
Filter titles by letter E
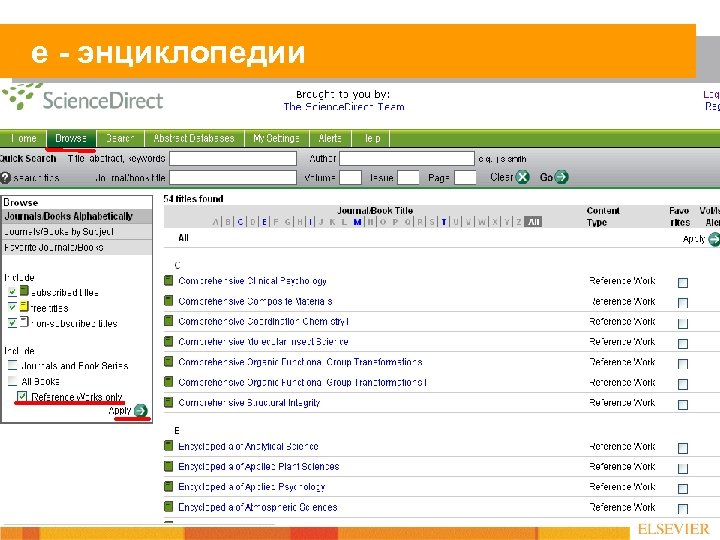point(264,222)
